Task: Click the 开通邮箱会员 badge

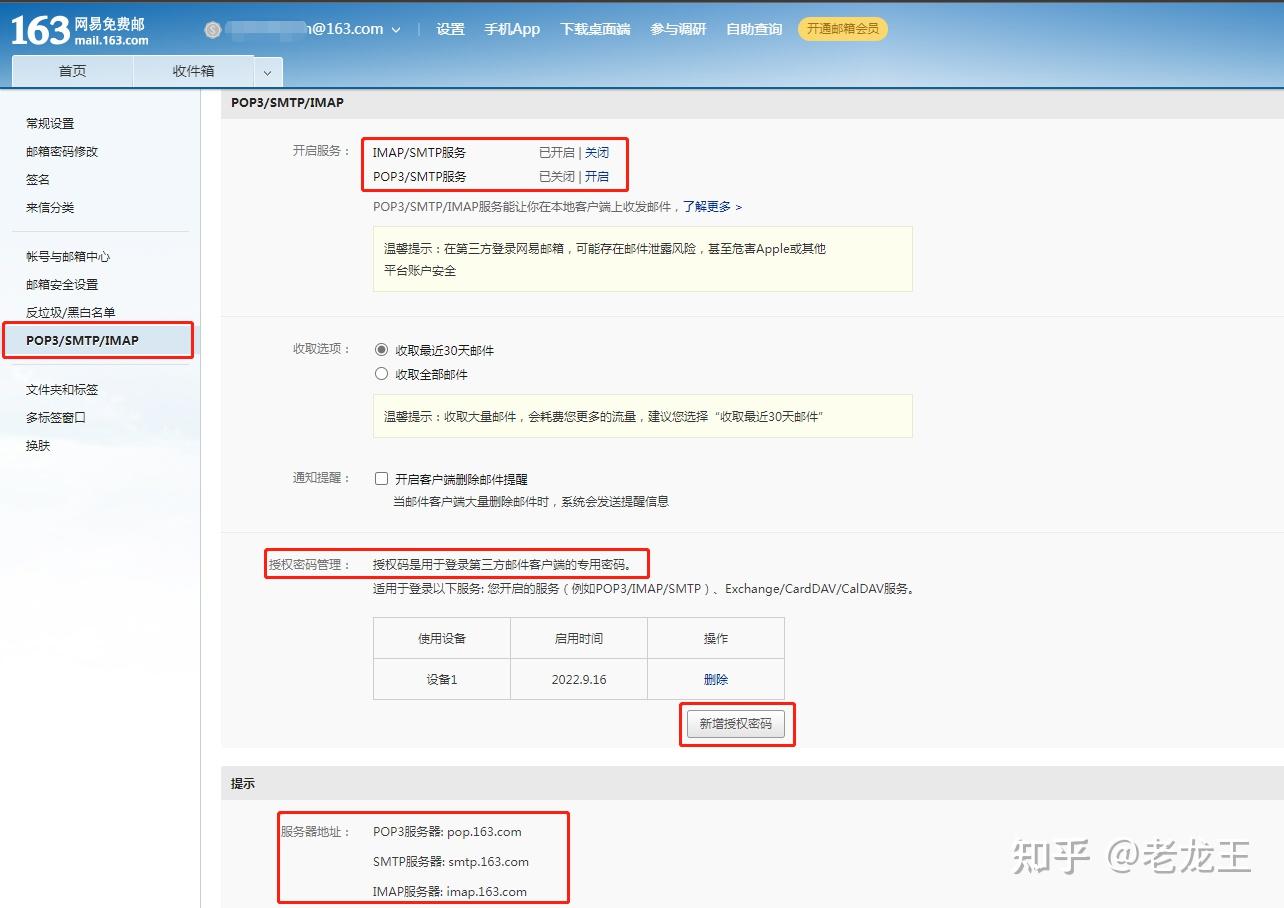Action: tap(842, 29)
